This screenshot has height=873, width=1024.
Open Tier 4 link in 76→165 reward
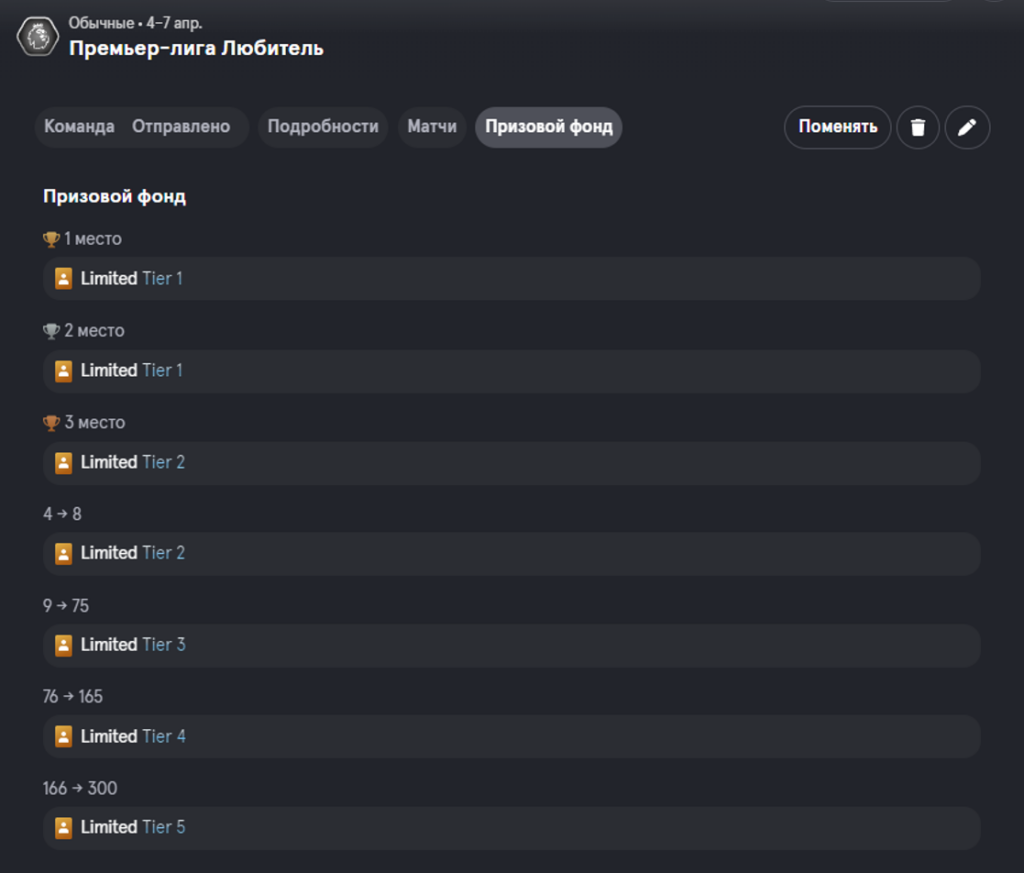(x=164, y=736)
